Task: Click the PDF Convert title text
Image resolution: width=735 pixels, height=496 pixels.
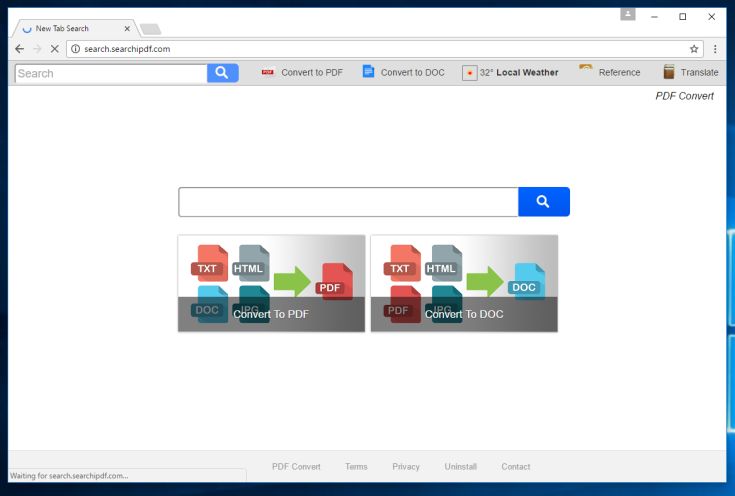Action: (x=684, y=96)
